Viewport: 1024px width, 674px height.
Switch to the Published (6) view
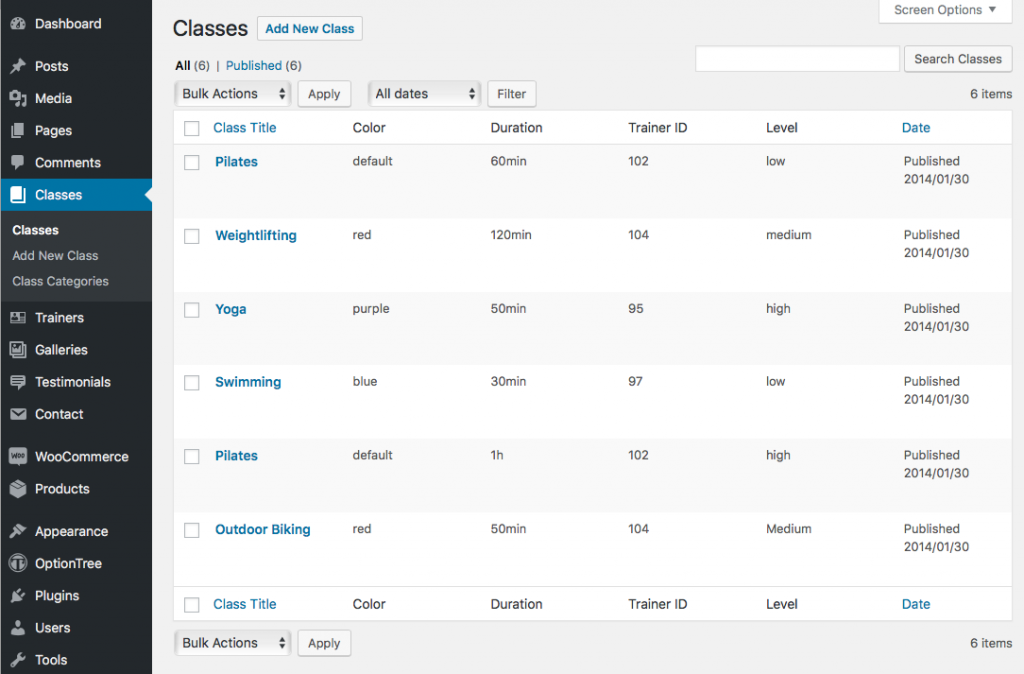point(262,65)
